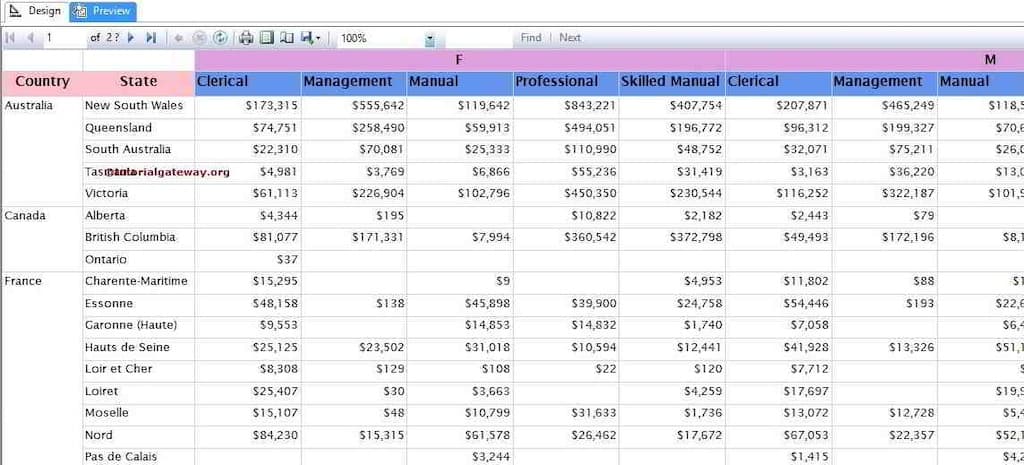Click the back to parent report arrow
Image resolution: width=1024 pixels, height=465 pixels.
[178, 38]
